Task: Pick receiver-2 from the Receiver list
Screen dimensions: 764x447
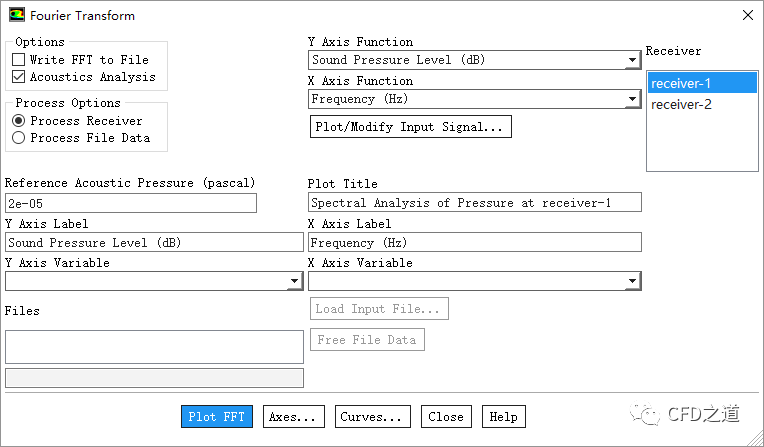Action: point(680,104)
